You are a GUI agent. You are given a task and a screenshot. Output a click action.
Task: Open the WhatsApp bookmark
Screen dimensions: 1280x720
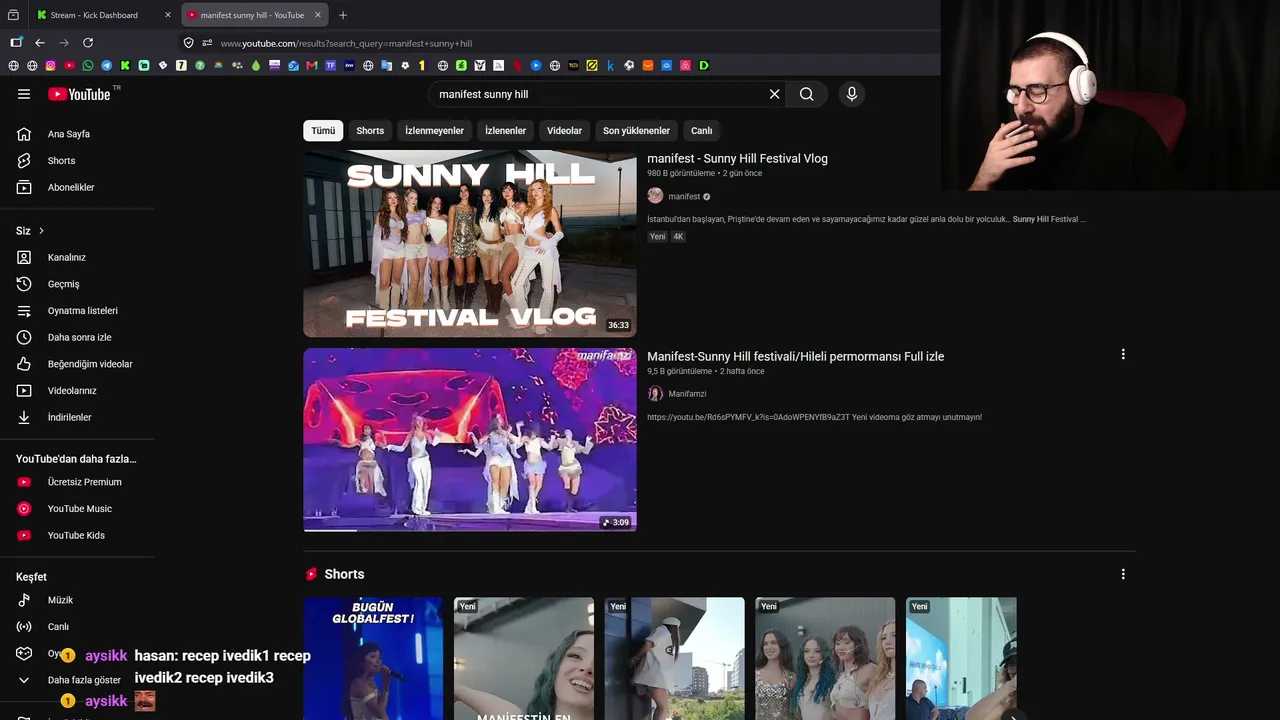[88, 66]
